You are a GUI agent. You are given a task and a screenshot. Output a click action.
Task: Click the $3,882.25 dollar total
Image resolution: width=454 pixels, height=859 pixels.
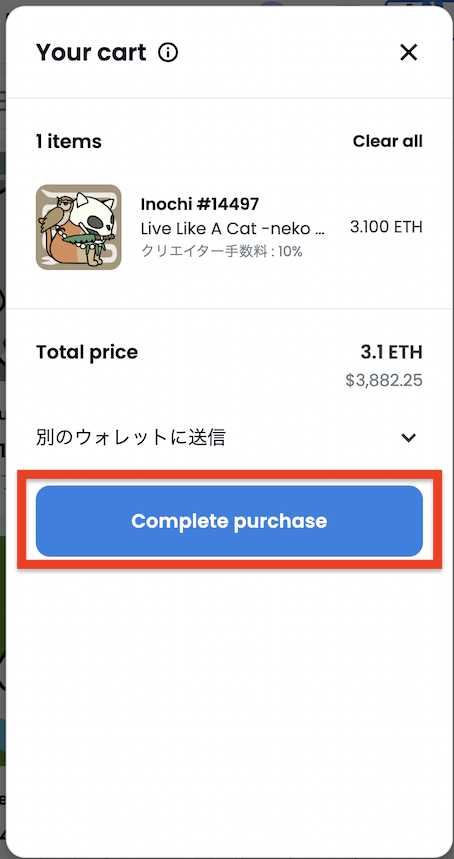[x=384, y=380]
